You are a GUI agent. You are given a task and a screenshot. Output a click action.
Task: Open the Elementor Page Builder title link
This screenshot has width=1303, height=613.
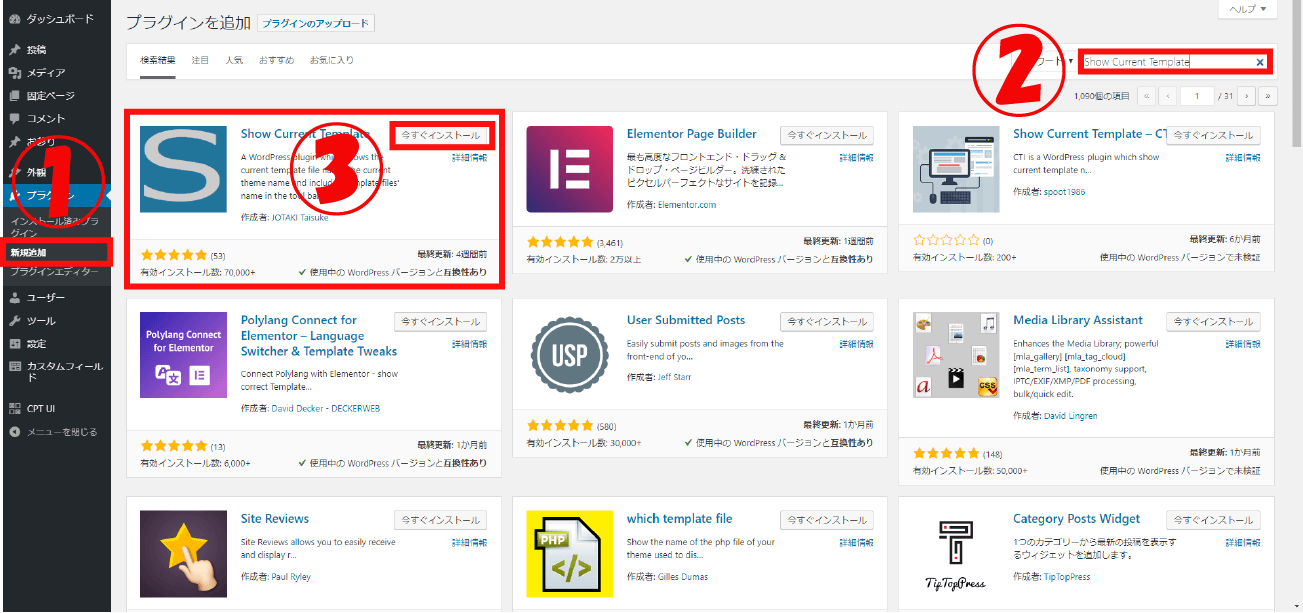(x=692, y=134)
